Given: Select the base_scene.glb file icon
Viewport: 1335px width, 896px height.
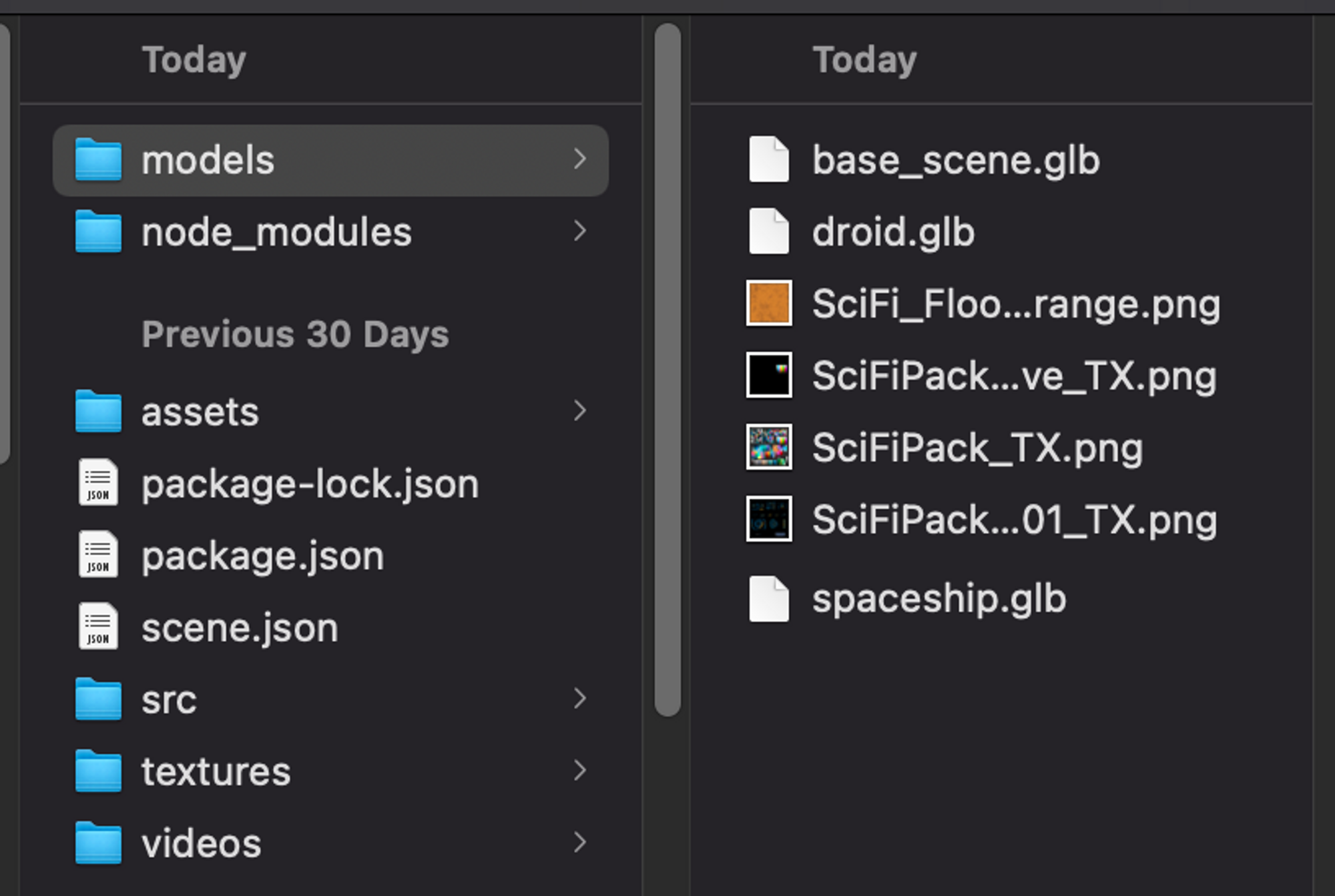Looking at the screenshot, I should (768, 160).
